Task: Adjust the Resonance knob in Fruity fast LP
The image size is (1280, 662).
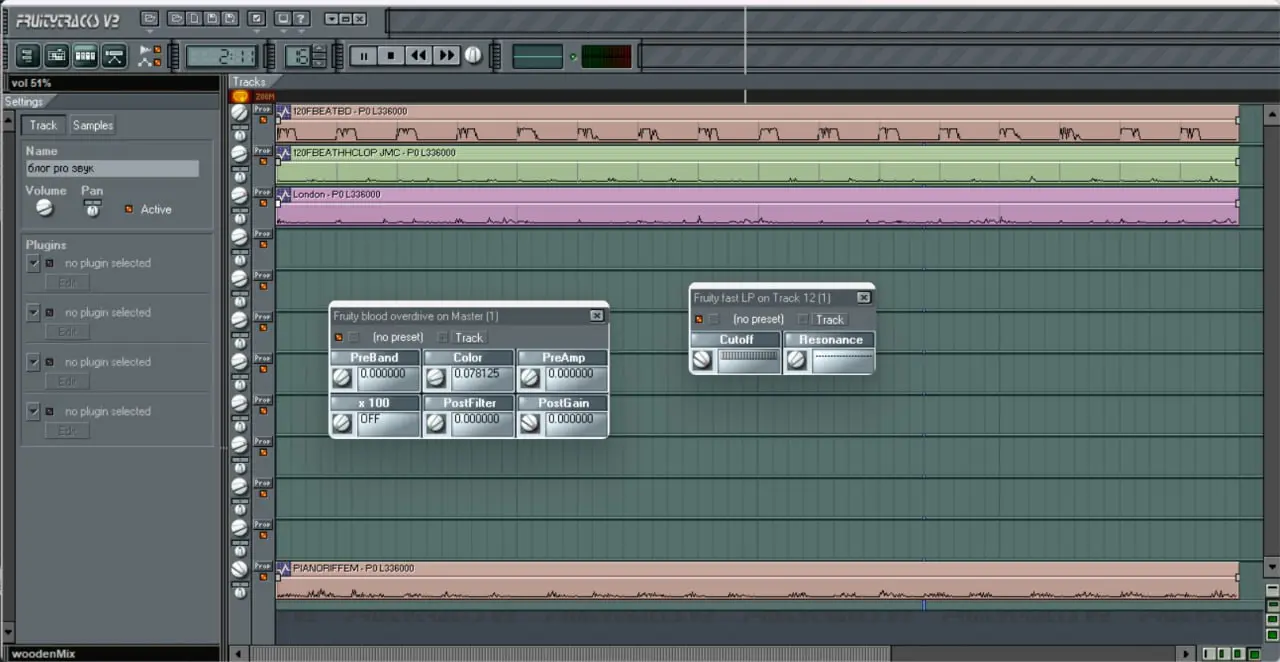Action: click(x=796, y=360)
